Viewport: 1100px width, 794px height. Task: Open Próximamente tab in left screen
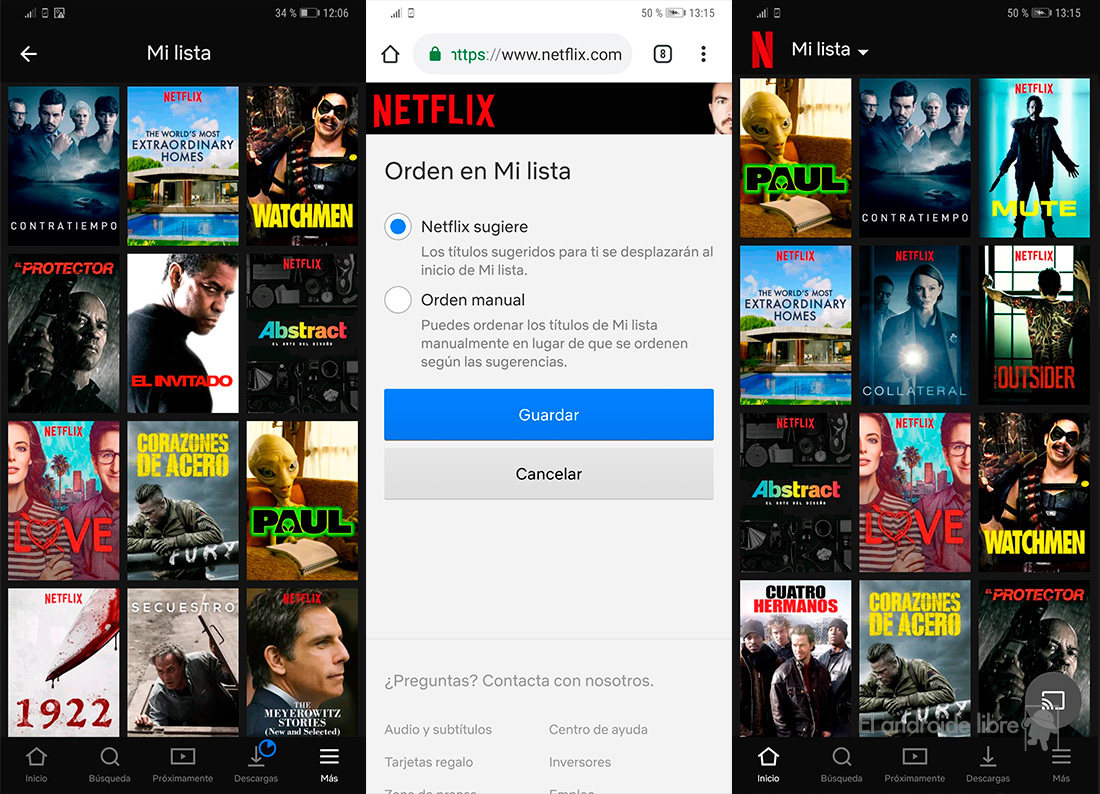pyautogui.click(x=182, y=765)
